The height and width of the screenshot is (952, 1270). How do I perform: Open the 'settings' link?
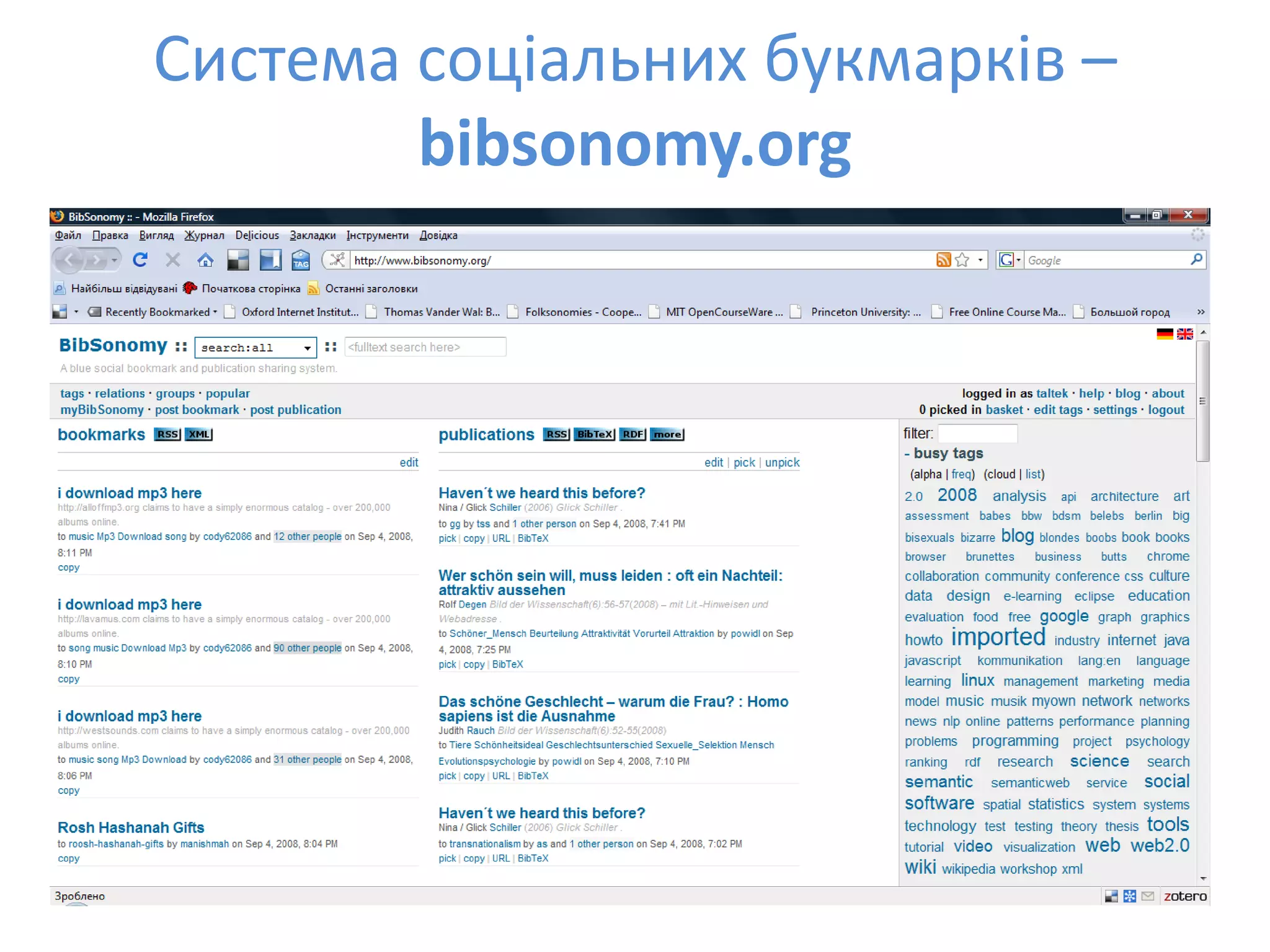pos(1115,410)
